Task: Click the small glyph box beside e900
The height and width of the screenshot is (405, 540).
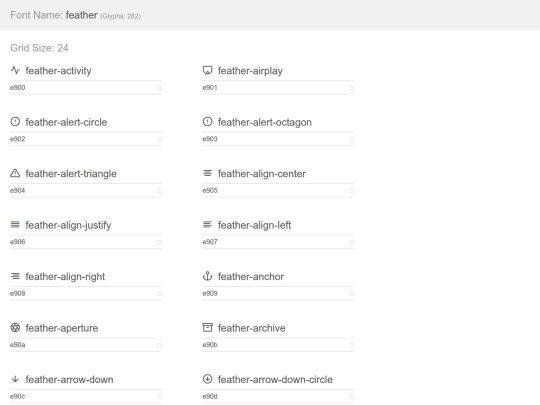Action: (x=159, y=87)
